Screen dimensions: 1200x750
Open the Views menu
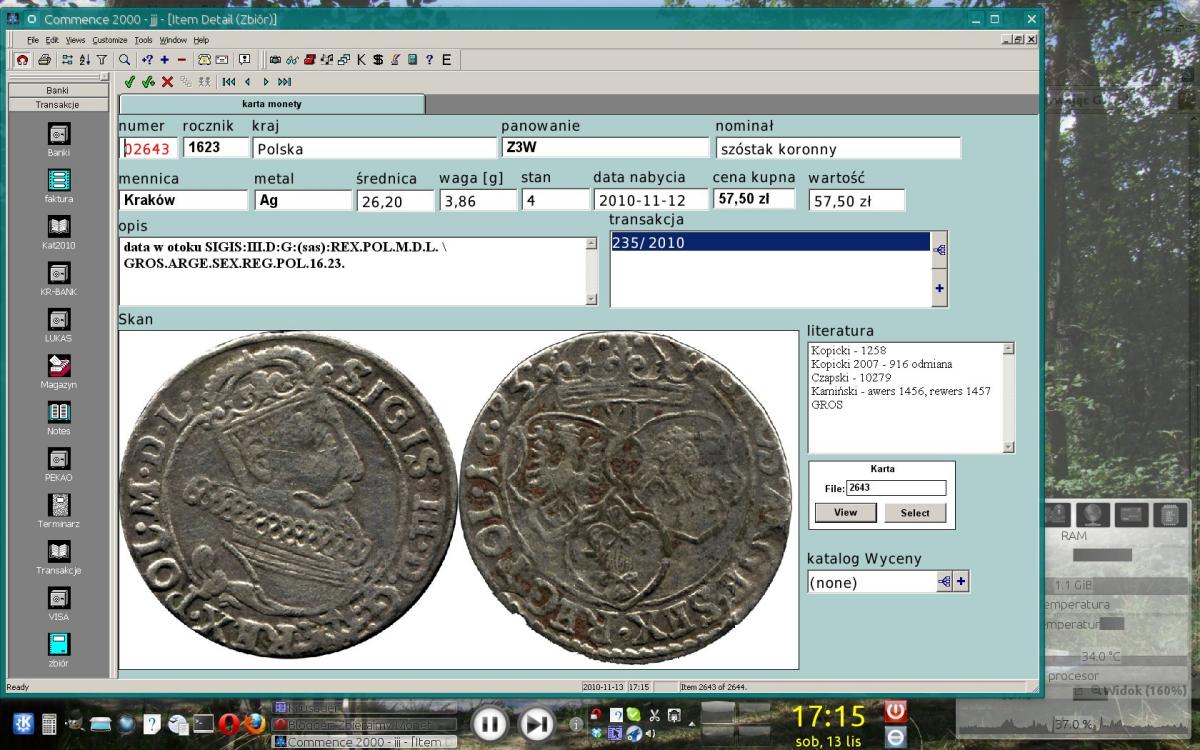point(76,40)
